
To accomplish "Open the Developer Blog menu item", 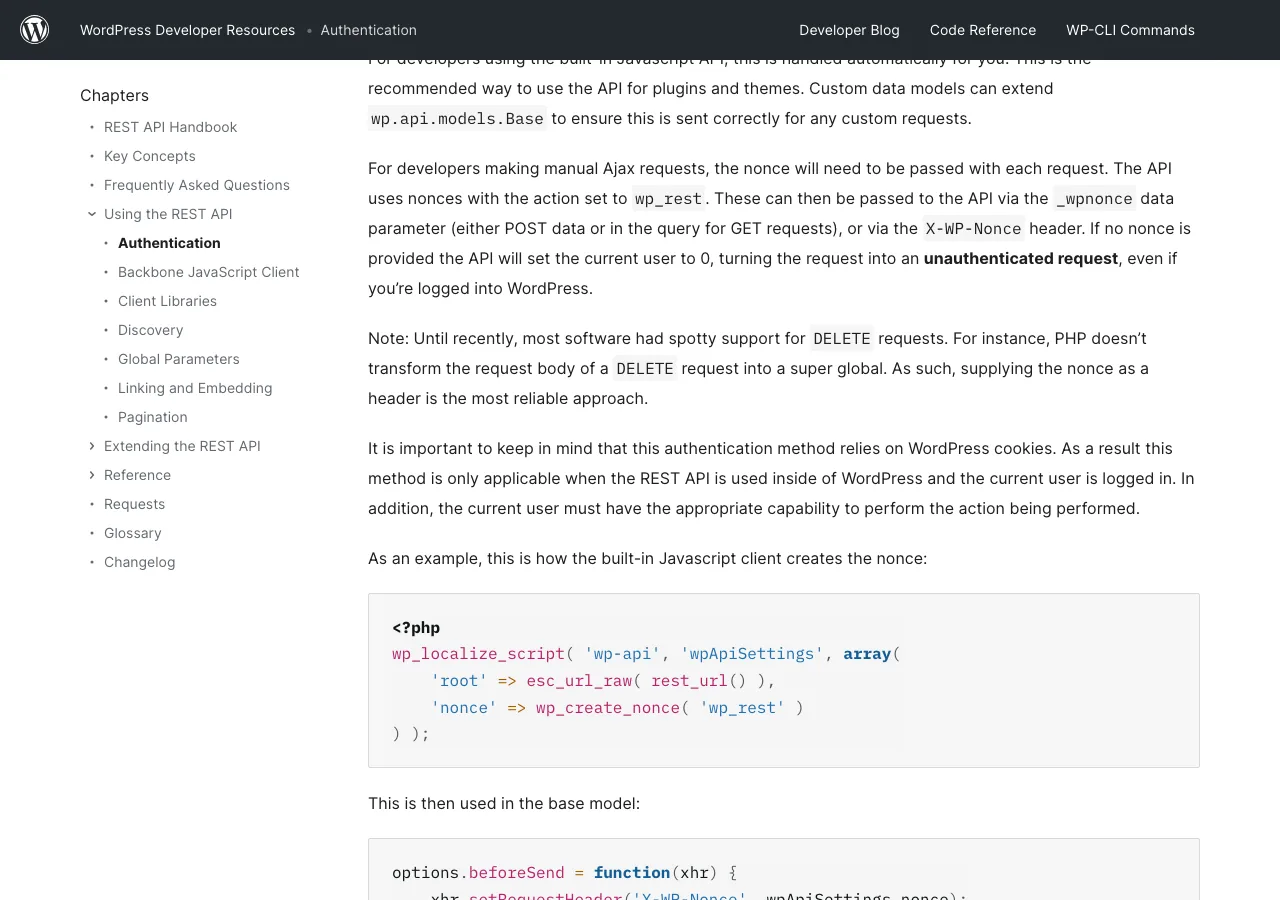I will click(849, 30).
